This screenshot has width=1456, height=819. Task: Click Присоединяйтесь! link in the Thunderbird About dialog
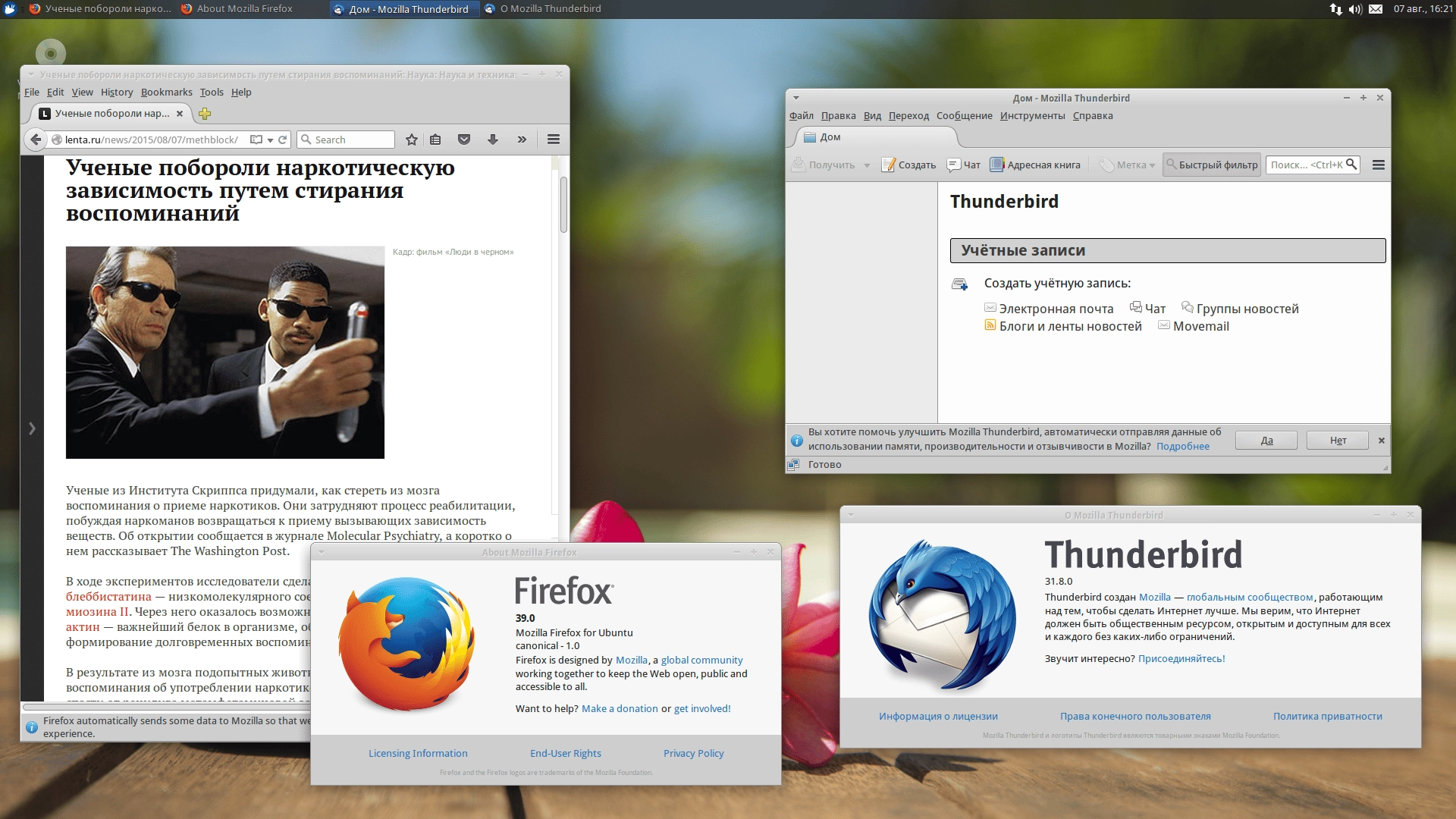tap(1181, 659)
